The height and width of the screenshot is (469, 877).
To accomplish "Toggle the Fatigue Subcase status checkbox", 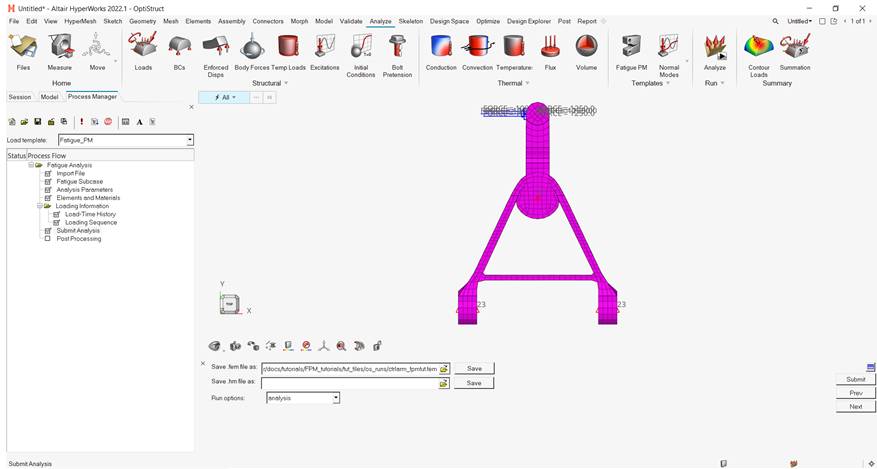I will click(47, 181).
